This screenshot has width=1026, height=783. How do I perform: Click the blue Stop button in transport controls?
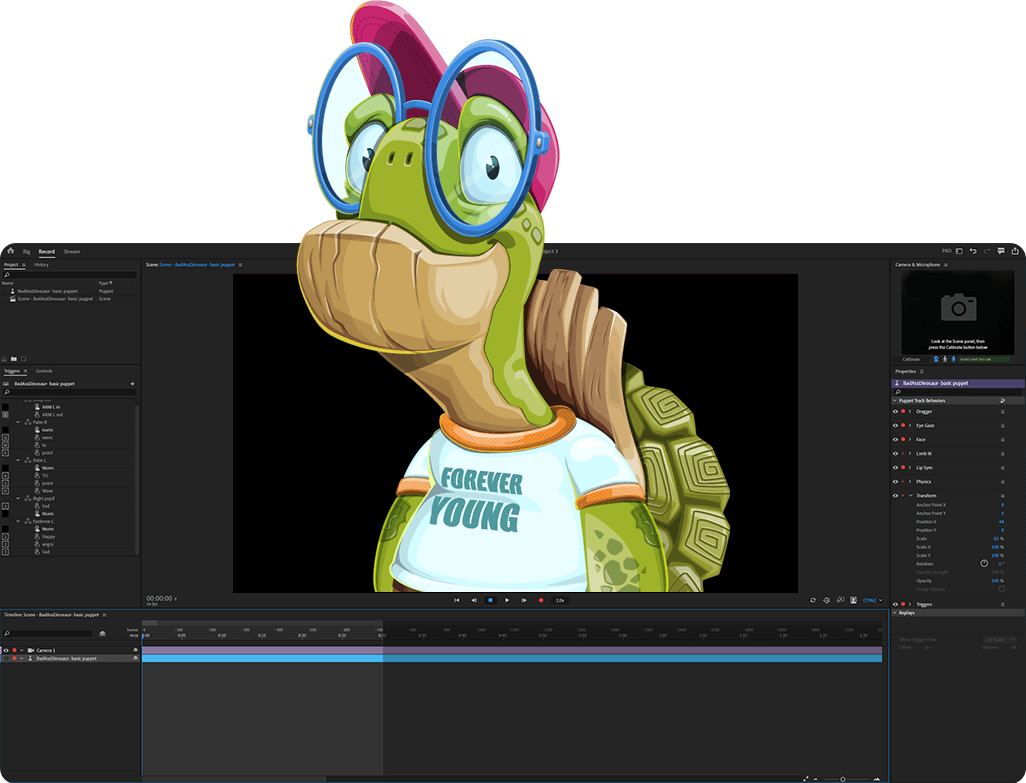pos(490,600)
